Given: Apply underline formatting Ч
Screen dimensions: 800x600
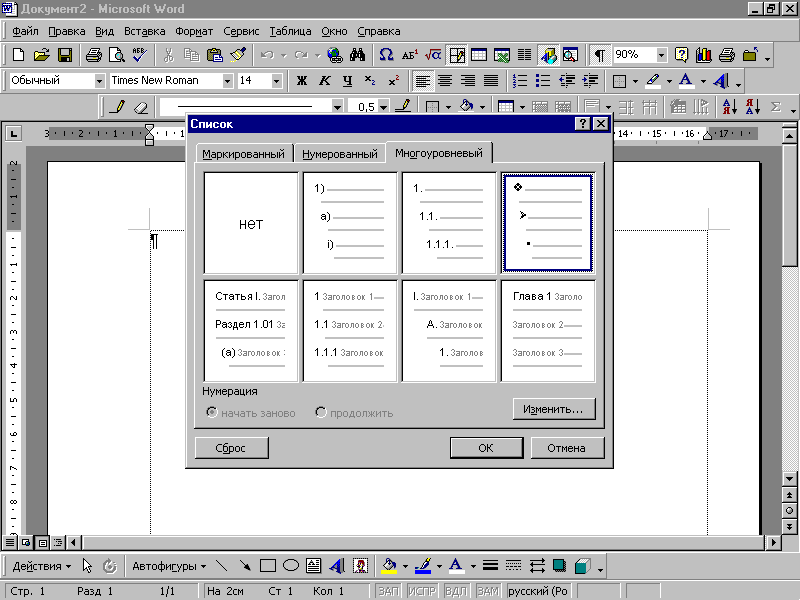Looking at the screenshot, I should point(347,81).
